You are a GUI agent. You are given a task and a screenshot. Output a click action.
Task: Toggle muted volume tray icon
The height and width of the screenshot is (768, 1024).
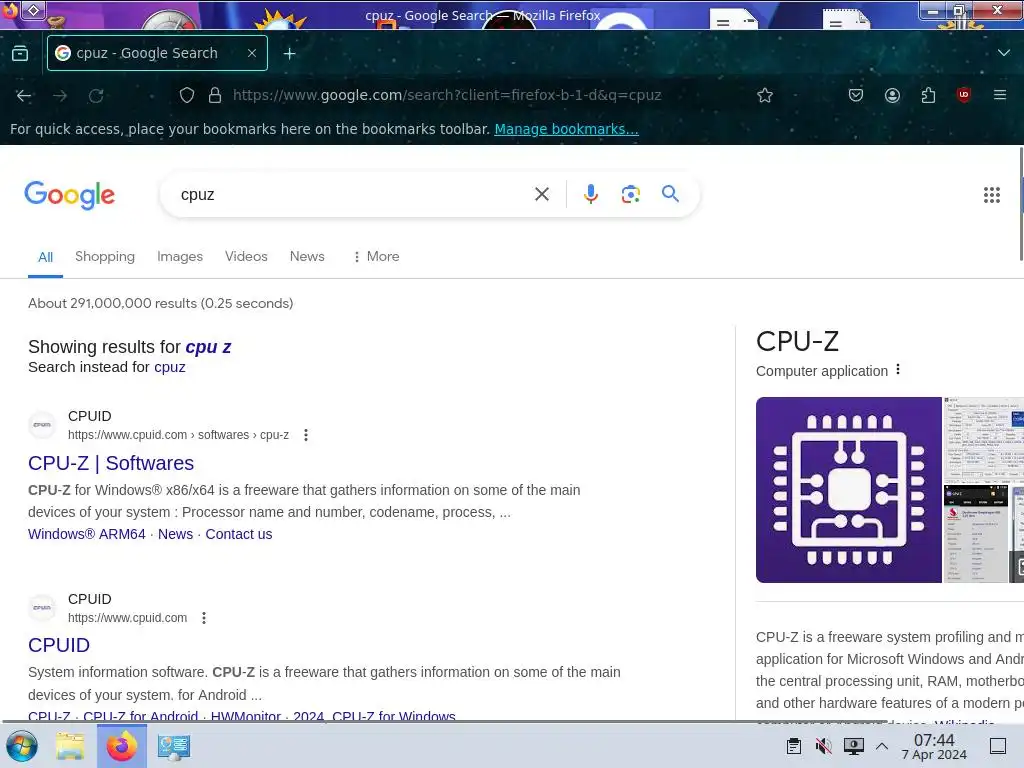[x=824, y=746]
